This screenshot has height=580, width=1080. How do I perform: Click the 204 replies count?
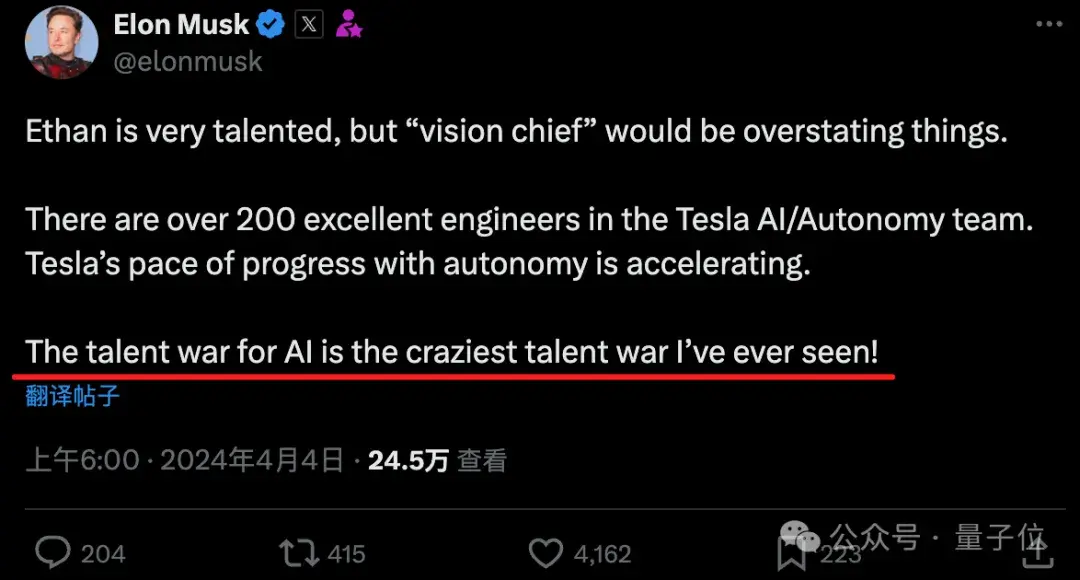click(x=103, y=553)
